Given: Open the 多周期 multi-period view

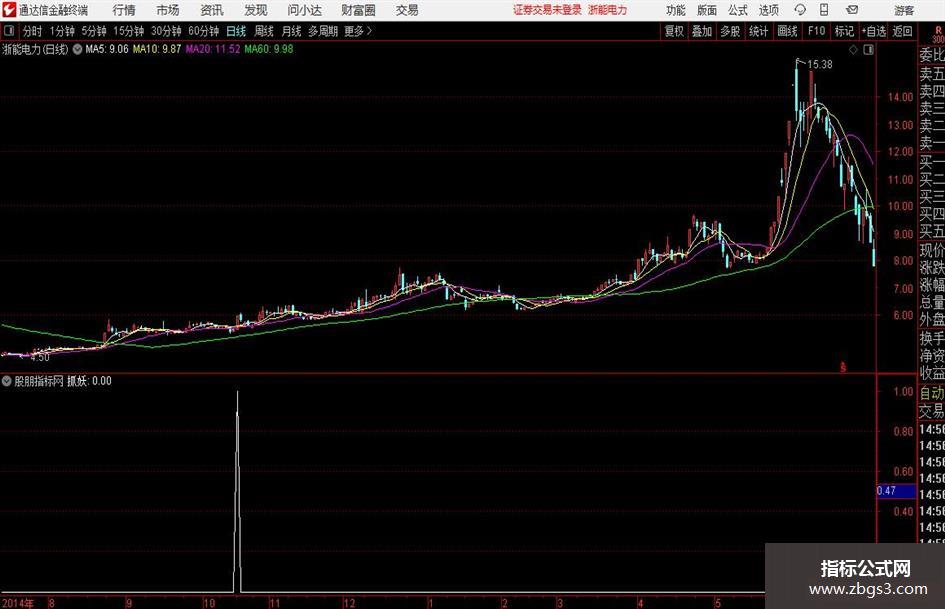Looking at the screenshot, I should [323, 31].
